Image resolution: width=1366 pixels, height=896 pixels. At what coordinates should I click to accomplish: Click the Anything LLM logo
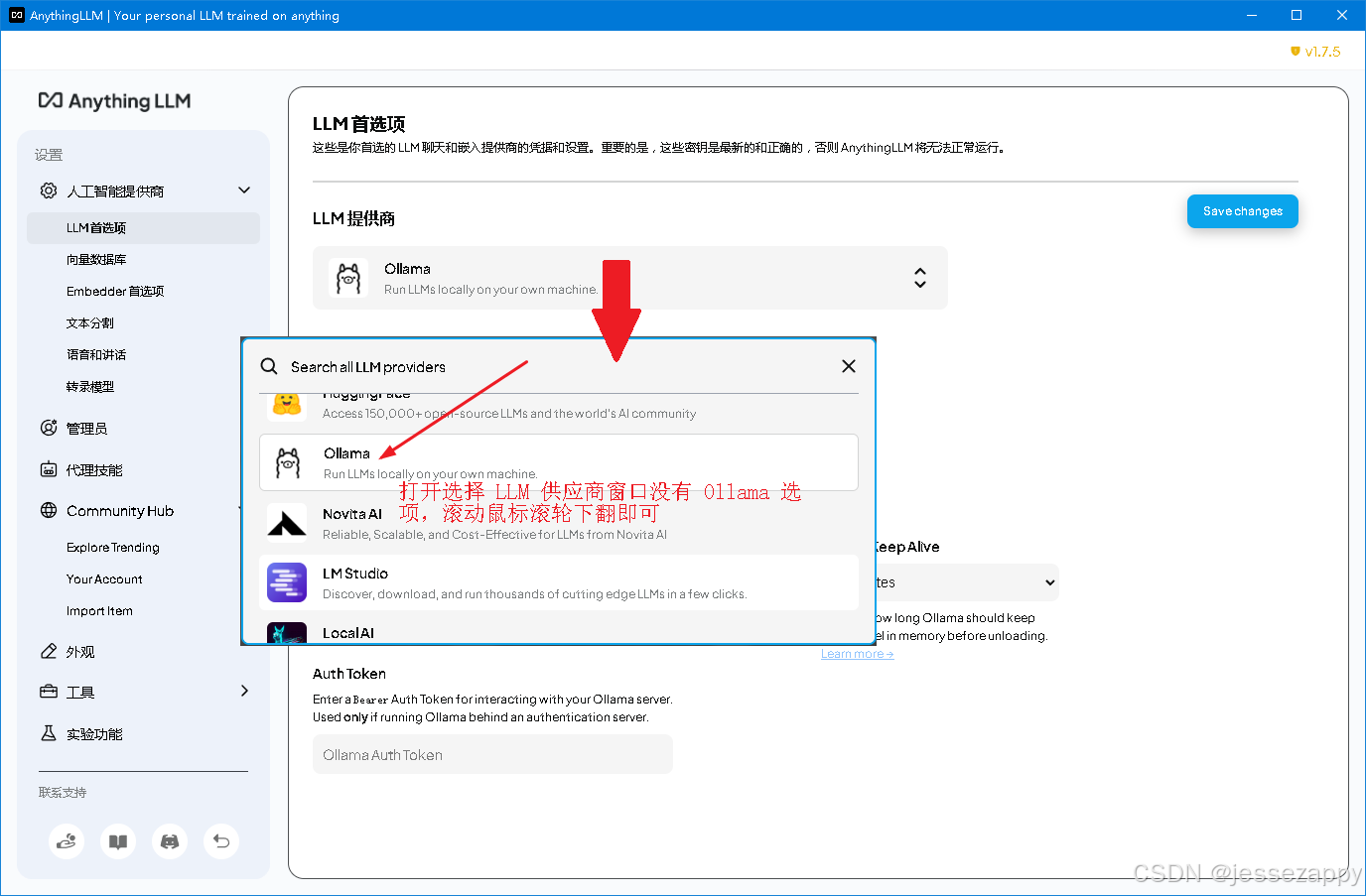[x=114, y=101]
